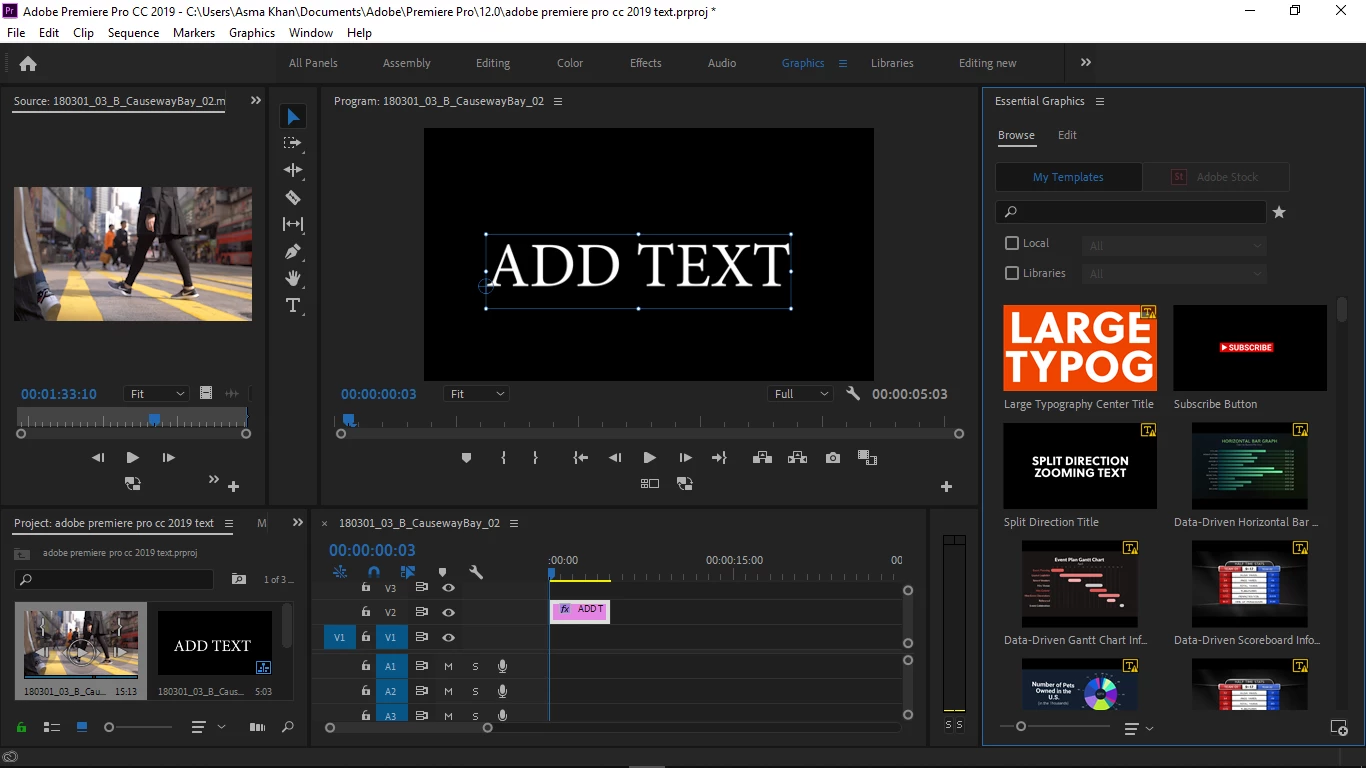Screen dimensions: 1366x768
Task: Click Mark In in Program monitor
Action: click(503, 458)
